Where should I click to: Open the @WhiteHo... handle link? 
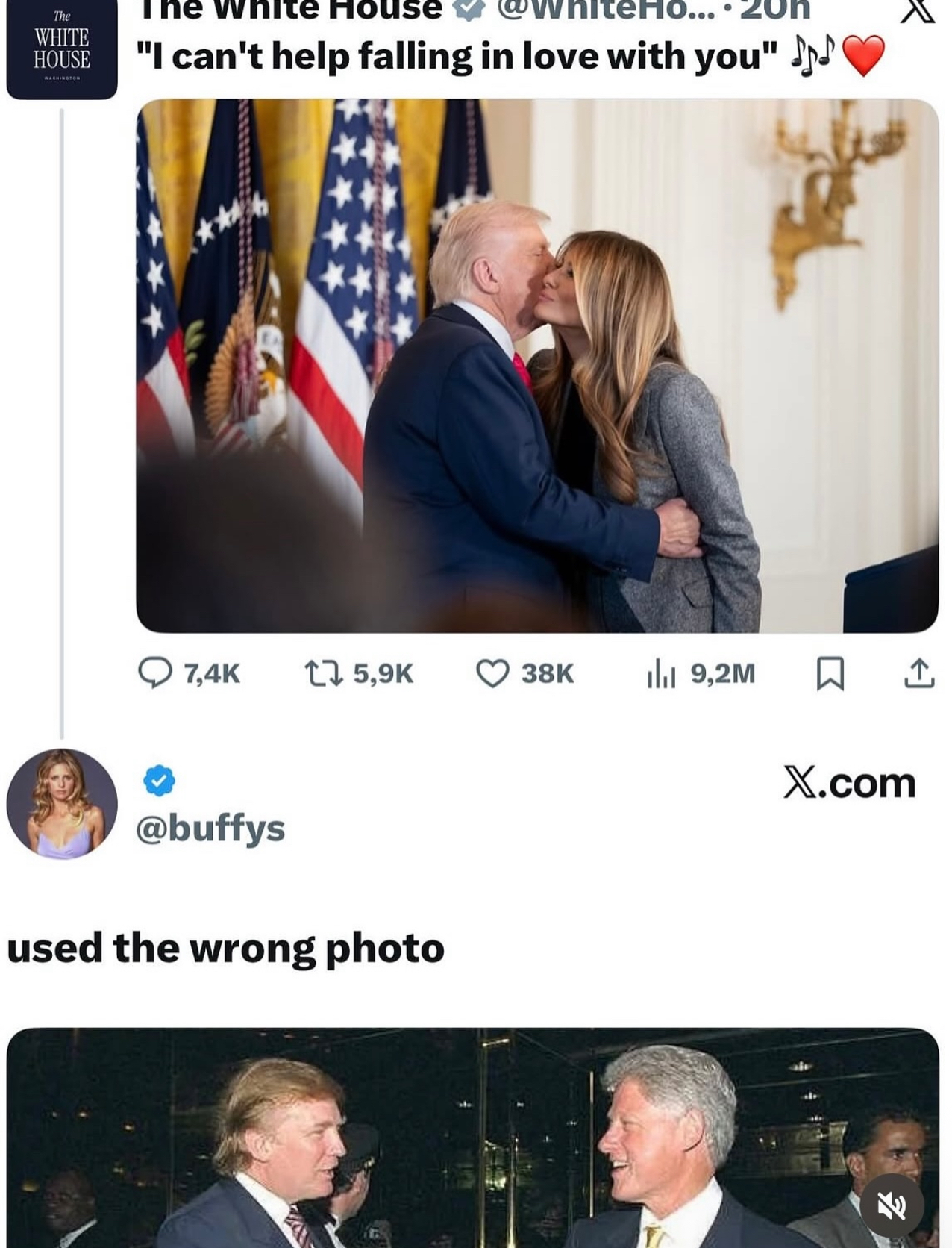coord(601,9)
